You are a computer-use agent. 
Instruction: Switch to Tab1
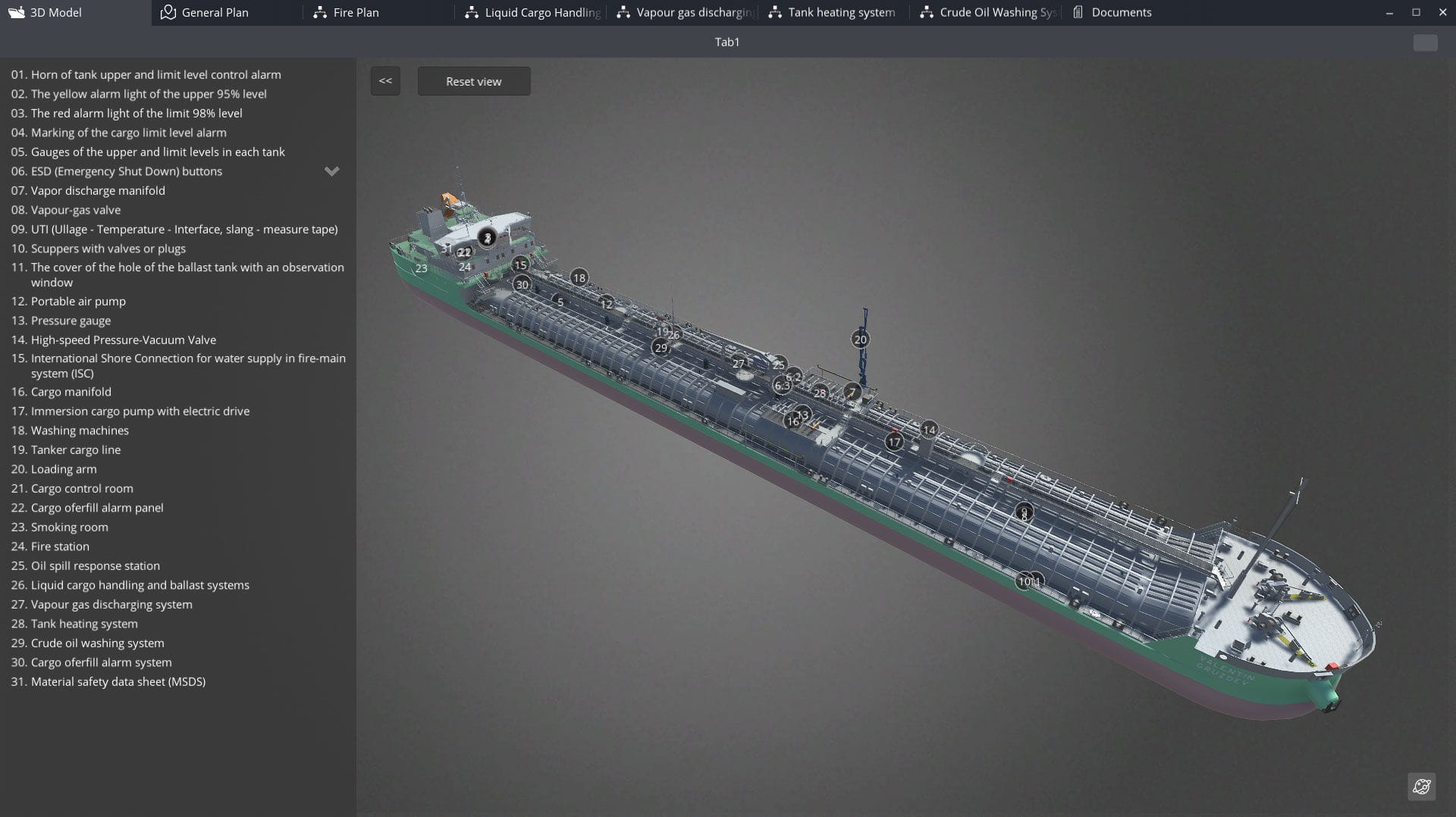point(727,42)
